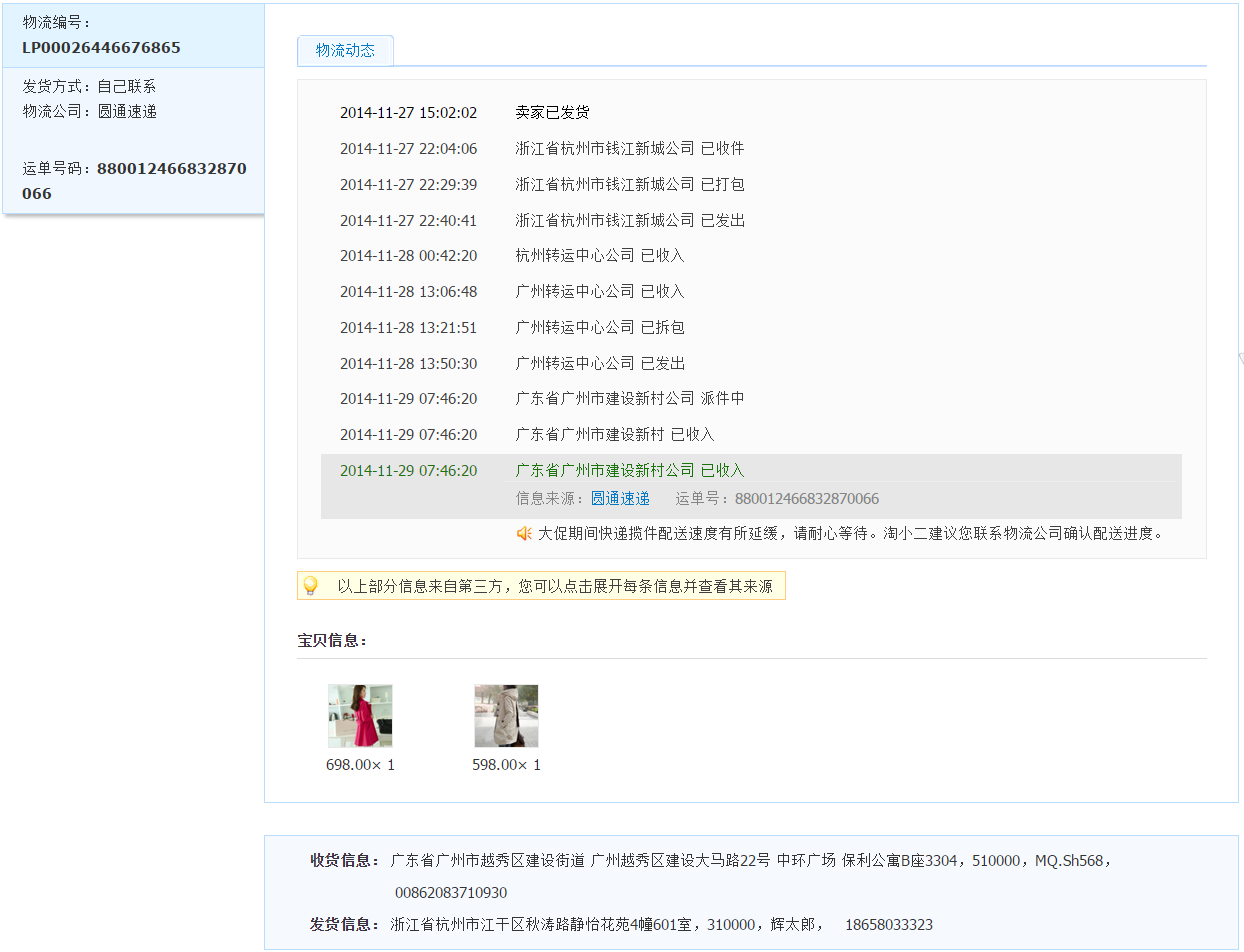Image resolution: width=1244 pixels, height=952 pixels.
Task: Click the 698.00× 1 price label
Action: click(360, 765)
